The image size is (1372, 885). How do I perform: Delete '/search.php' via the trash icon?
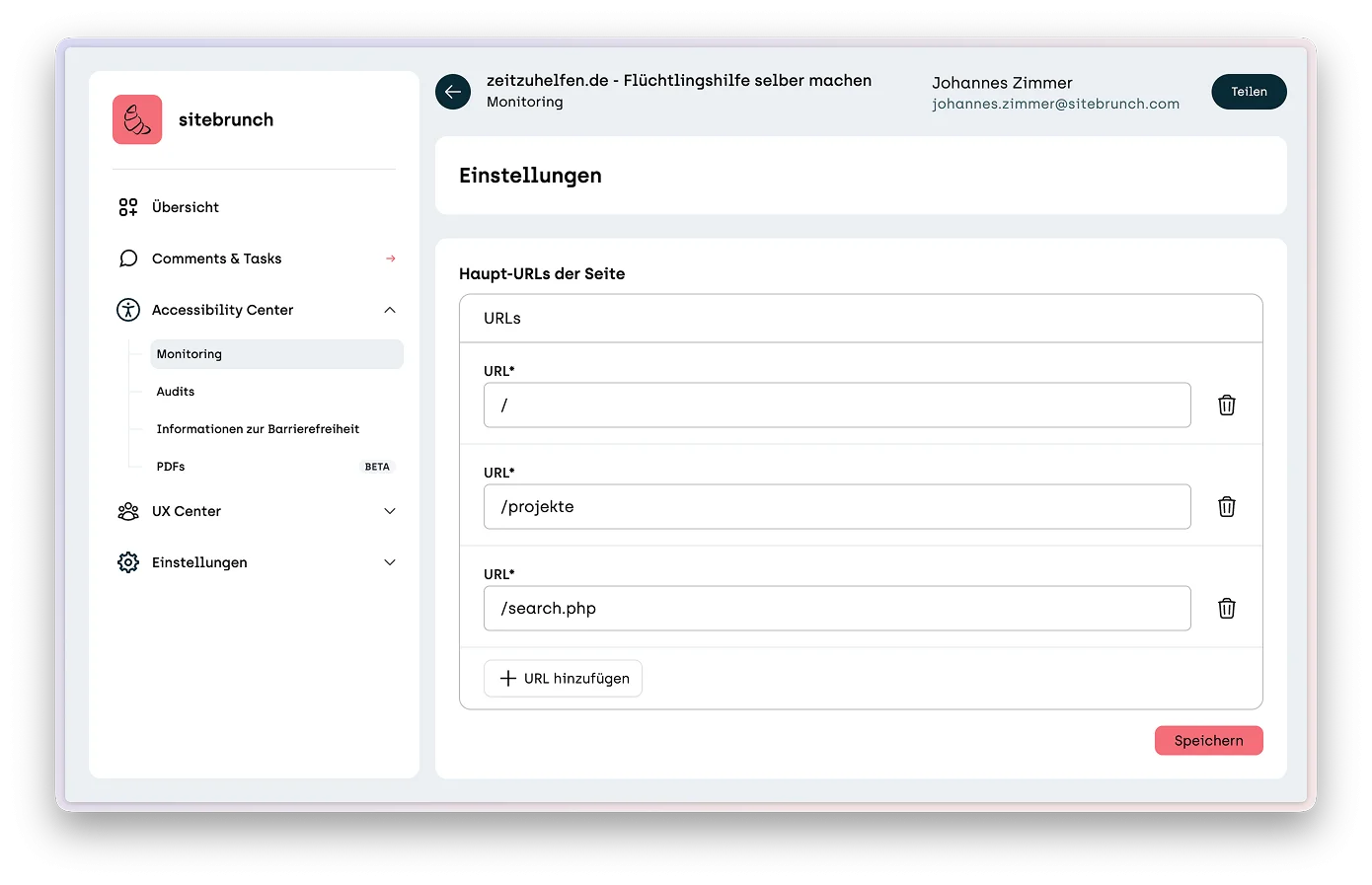point(1227,608)
